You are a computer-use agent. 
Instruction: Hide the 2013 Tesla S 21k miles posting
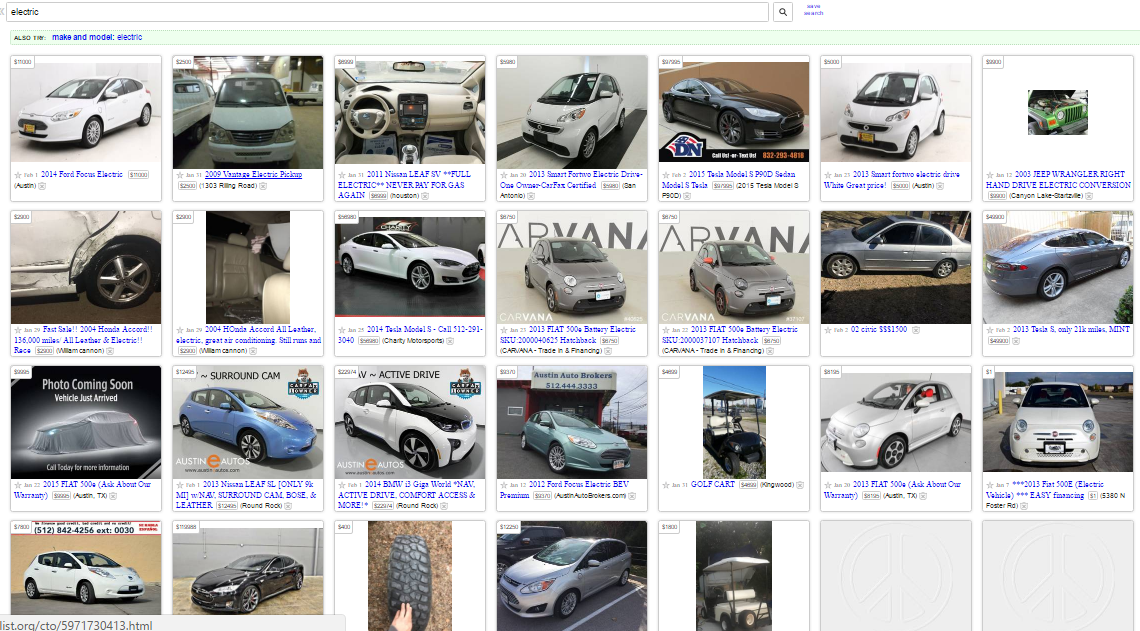tap(1016, 340)
